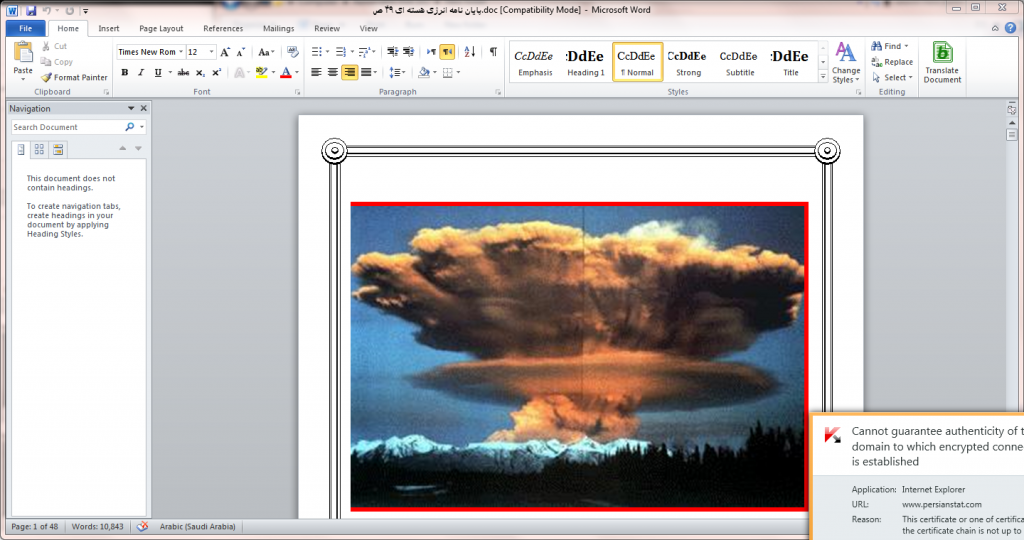Viewport: 1024px width, 540px height.
Task: Click the red Font Color swatch button
Action: coord(285,72)
